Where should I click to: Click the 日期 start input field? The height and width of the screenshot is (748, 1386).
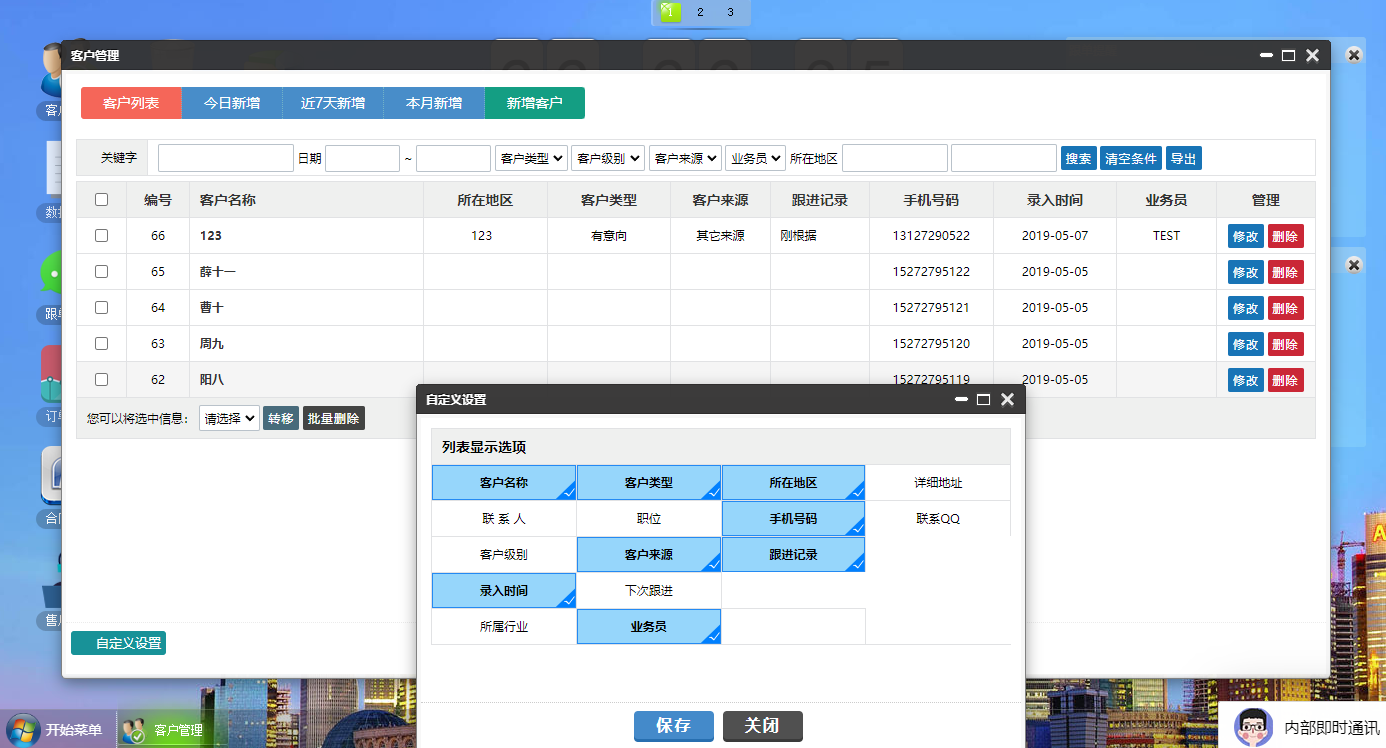[362, 157]
